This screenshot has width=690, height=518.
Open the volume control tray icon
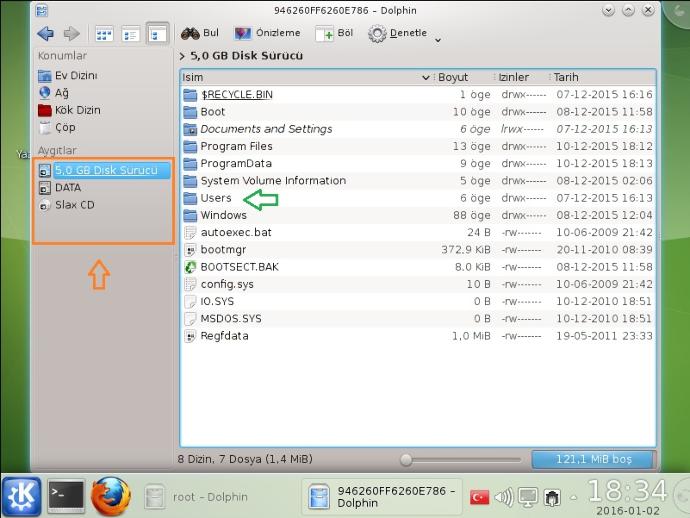pos(504,498)
